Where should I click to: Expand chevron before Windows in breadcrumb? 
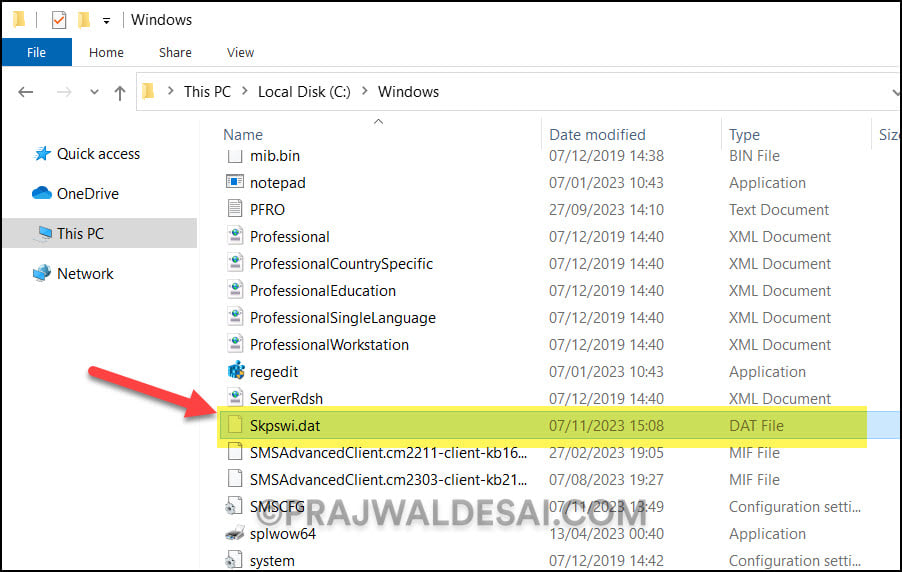[x=364, y=91]
